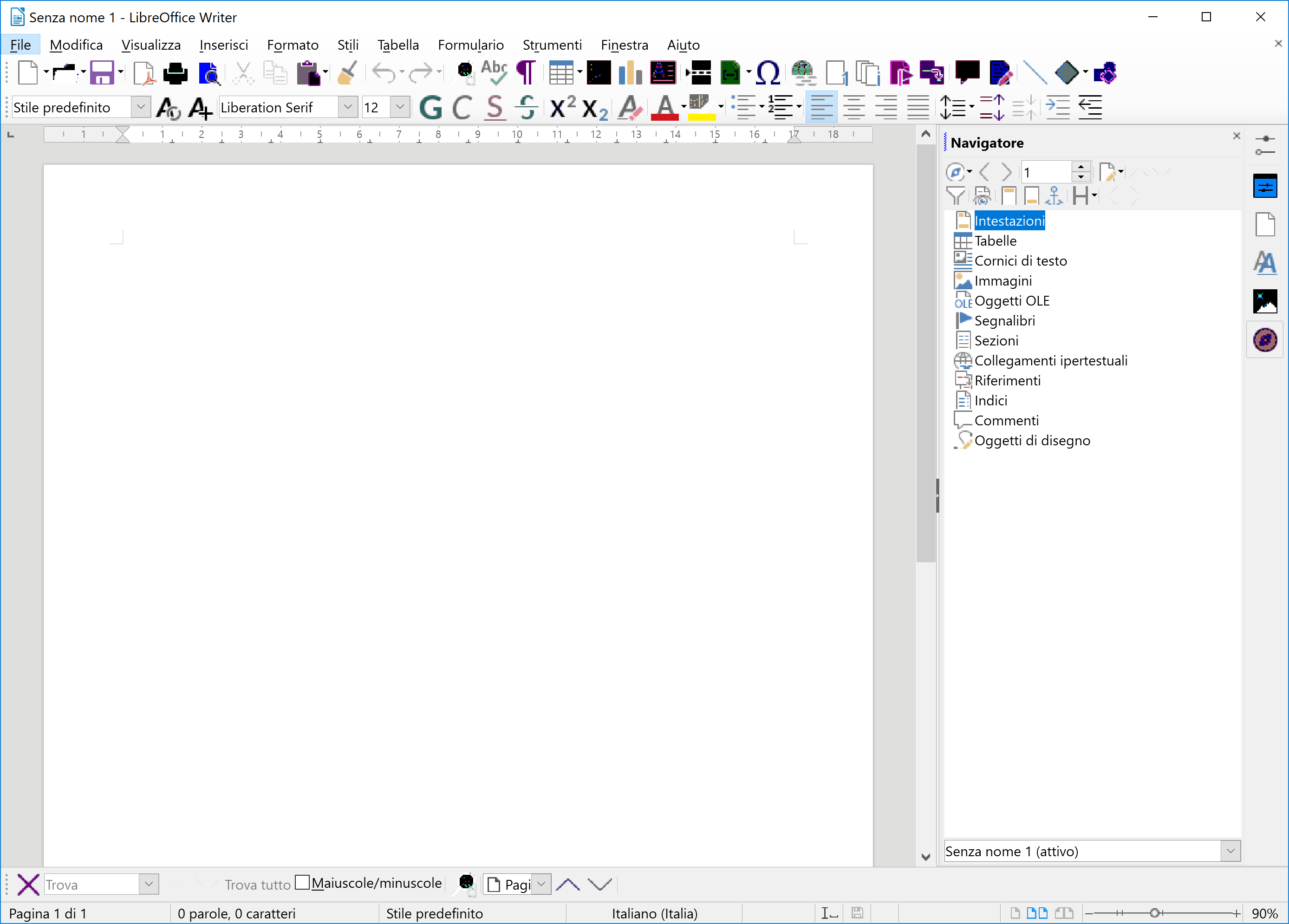Apply strikethrough formatting icon
Viewport: 1289px width, 924px height.
527,107
